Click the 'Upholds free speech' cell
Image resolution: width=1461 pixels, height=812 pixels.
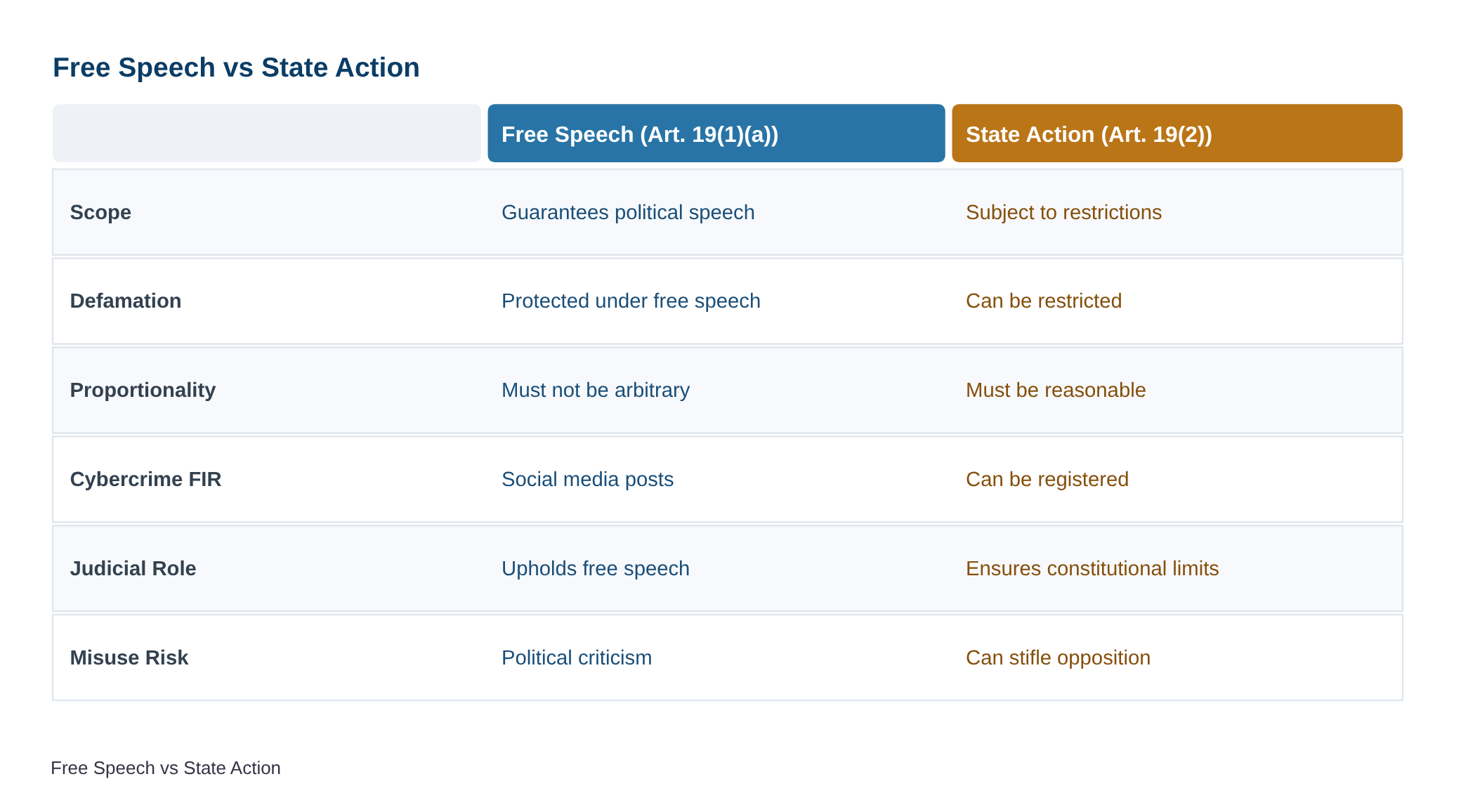point(596,568)
